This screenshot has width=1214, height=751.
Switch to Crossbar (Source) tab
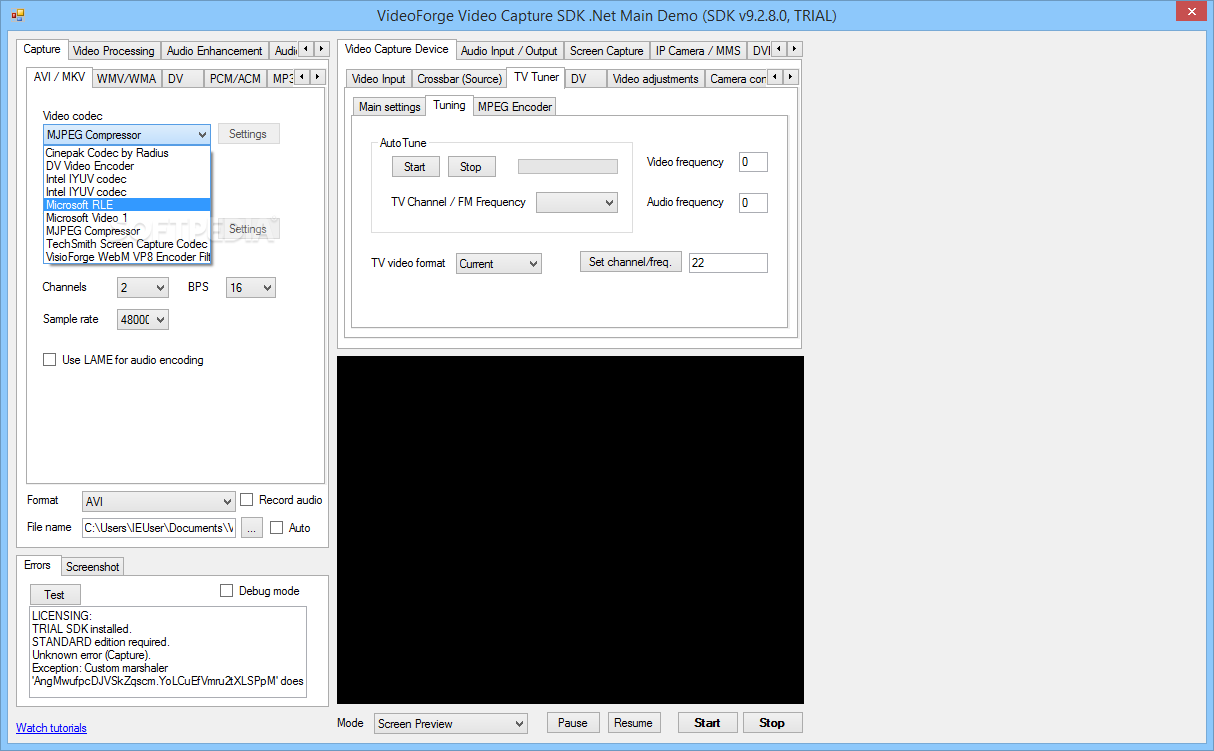click(459, 79)
